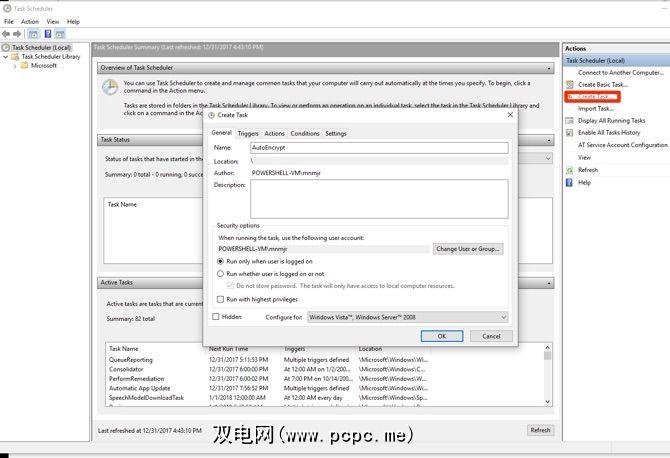Screen dimensions: 670x458
Task: Collapse the Overview of Task Scheduler section
Action: click(x=549, y=68)
